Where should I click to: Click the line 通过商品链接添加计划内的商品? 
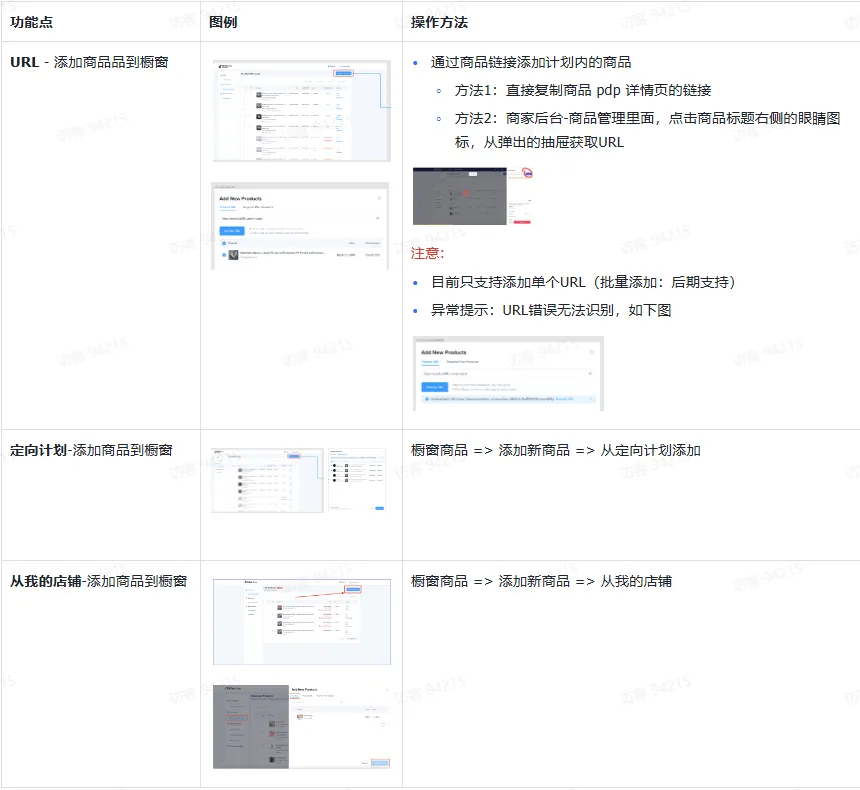pos(531,63)
